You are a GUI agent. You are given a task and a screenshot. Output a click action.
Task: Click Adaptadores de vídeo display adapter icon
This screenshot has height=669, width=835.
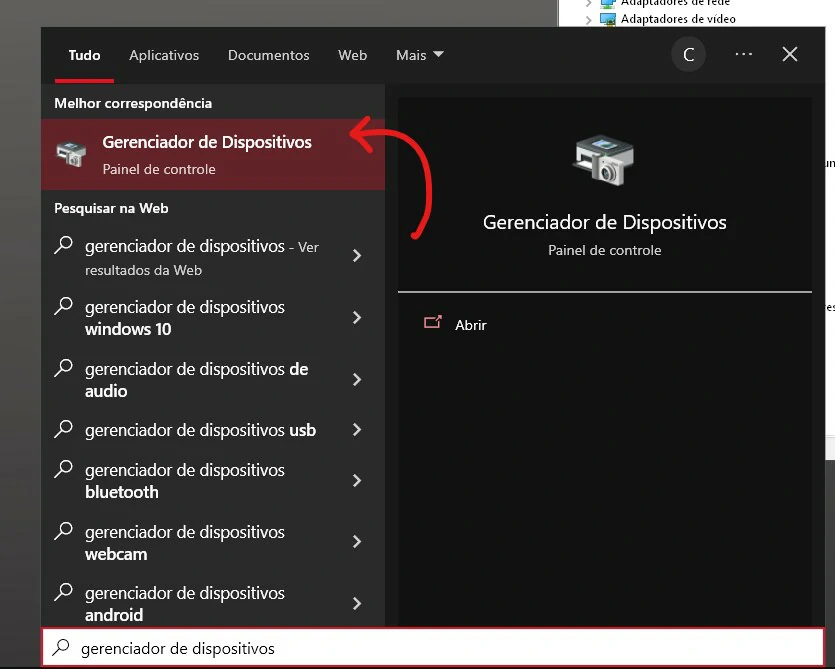coord(608,20)
